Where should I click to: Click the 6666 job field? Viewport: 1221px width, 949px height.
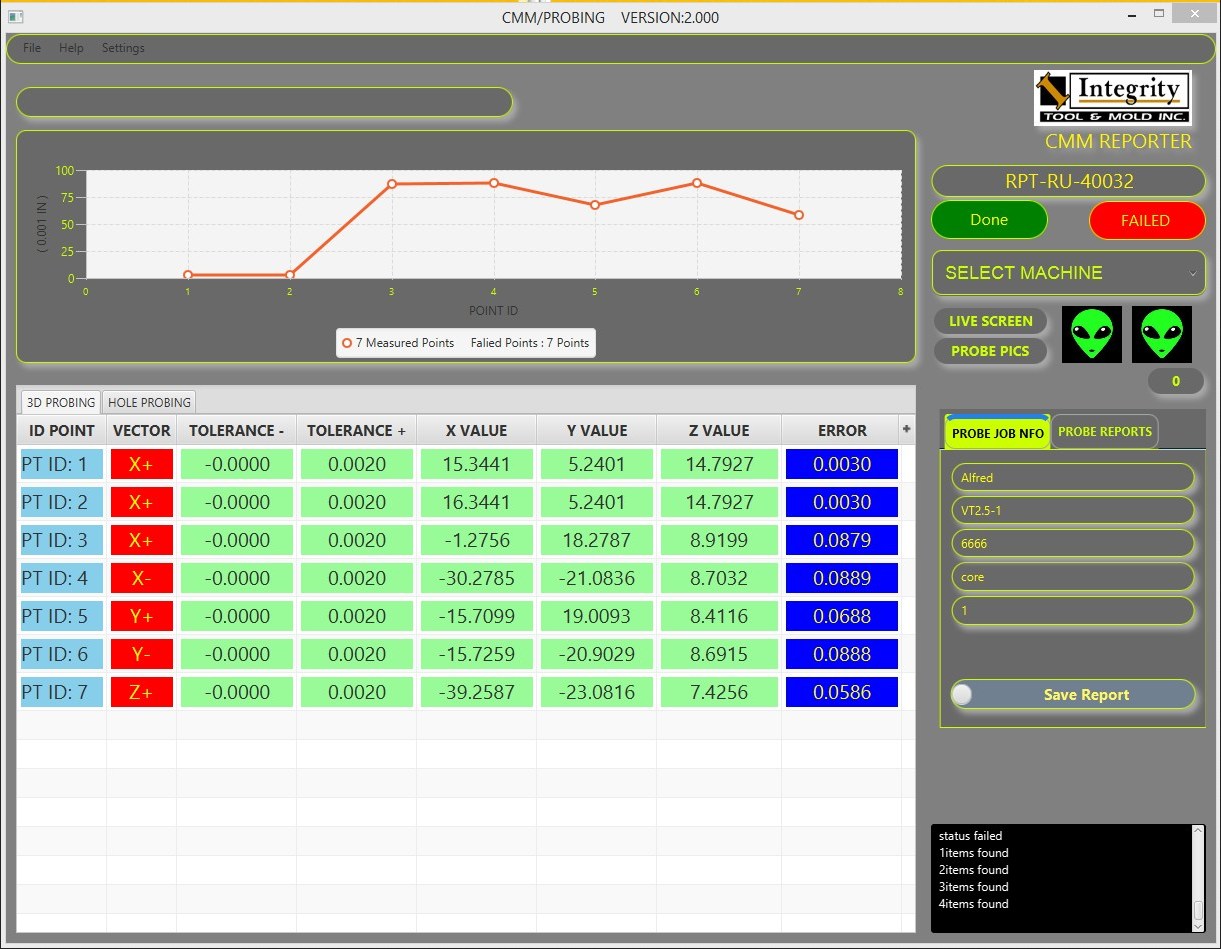[x=1073, y=543]
